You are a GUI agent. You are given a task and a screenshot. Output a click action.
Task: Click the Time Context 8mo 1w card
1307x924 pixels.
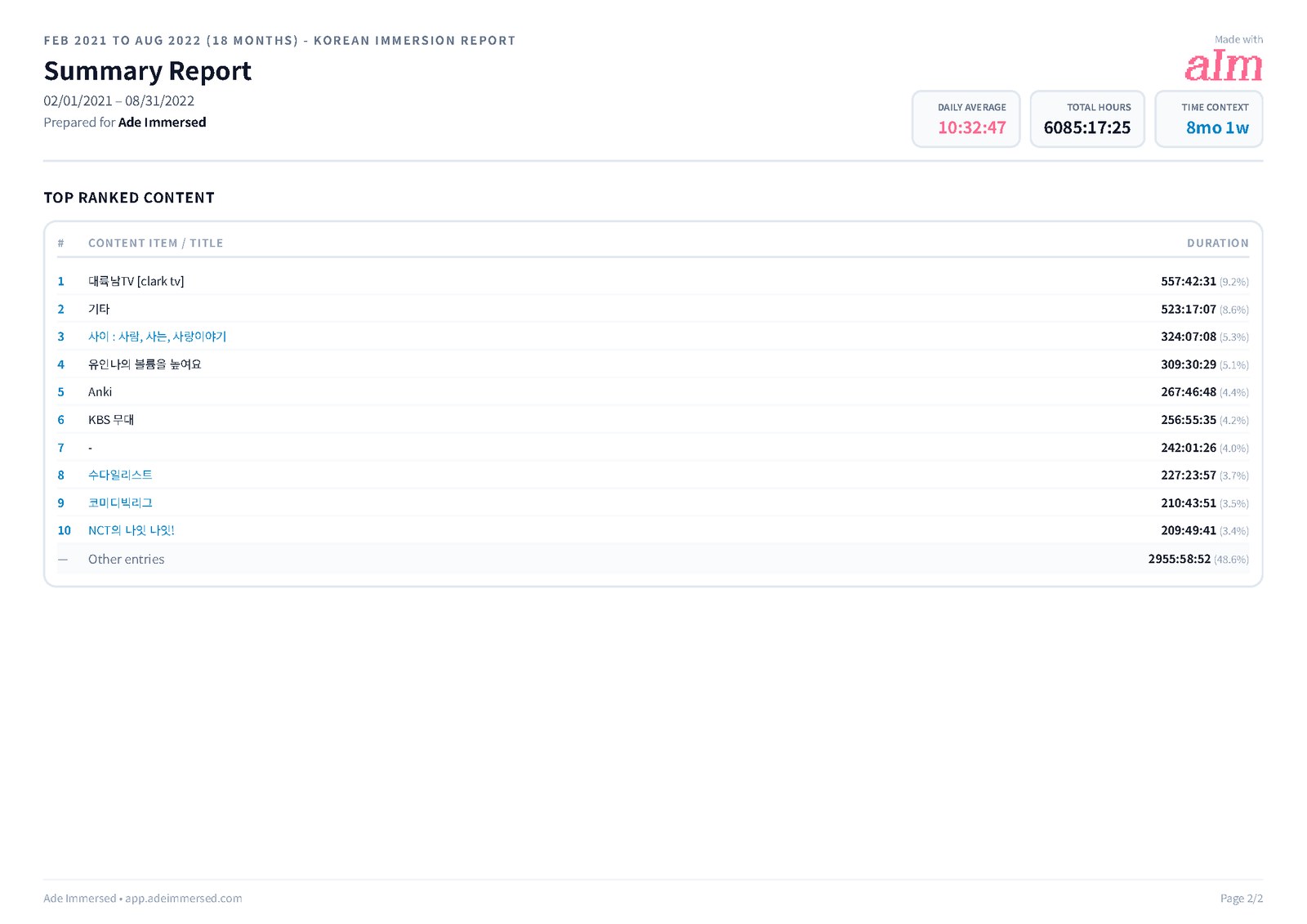point(1209,119)
